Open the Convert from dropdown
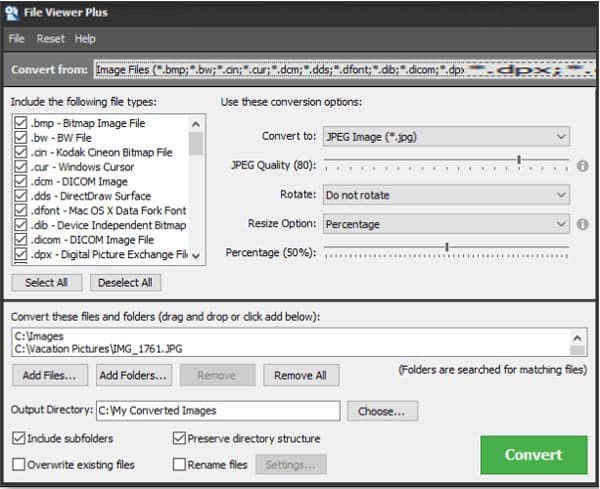Screen dimensions: 600x489 point(344,70)
